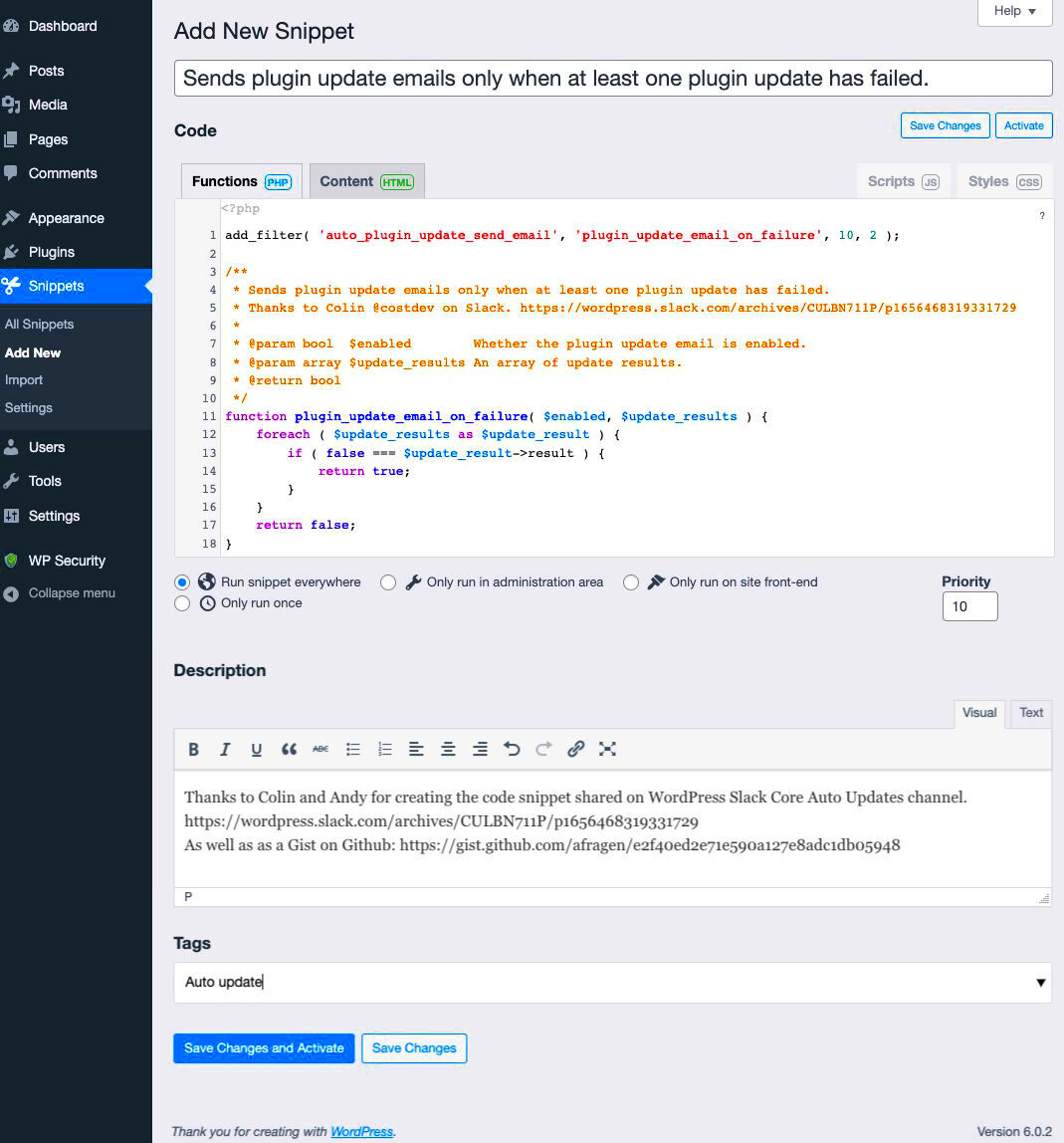Click the 'P' element path in editor

188,897
